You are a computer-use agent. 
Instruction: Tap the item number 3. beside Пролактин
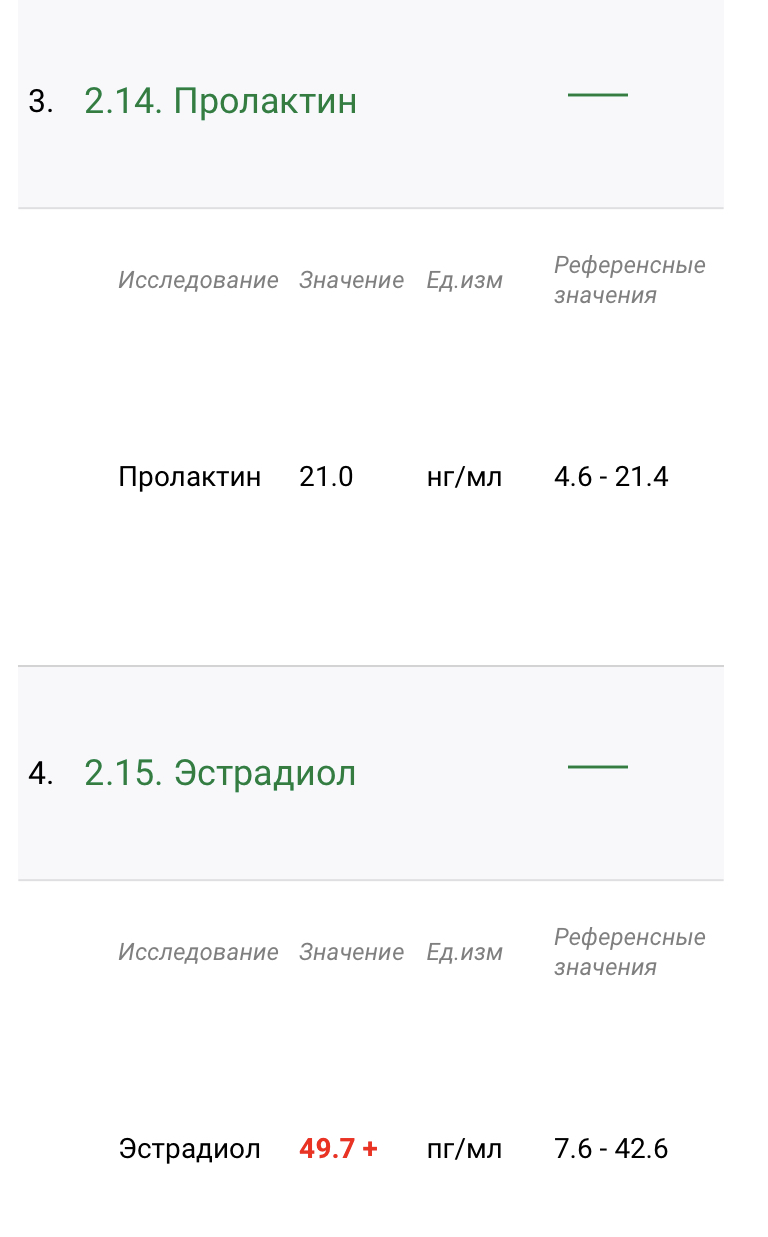(x=40, y=102)
